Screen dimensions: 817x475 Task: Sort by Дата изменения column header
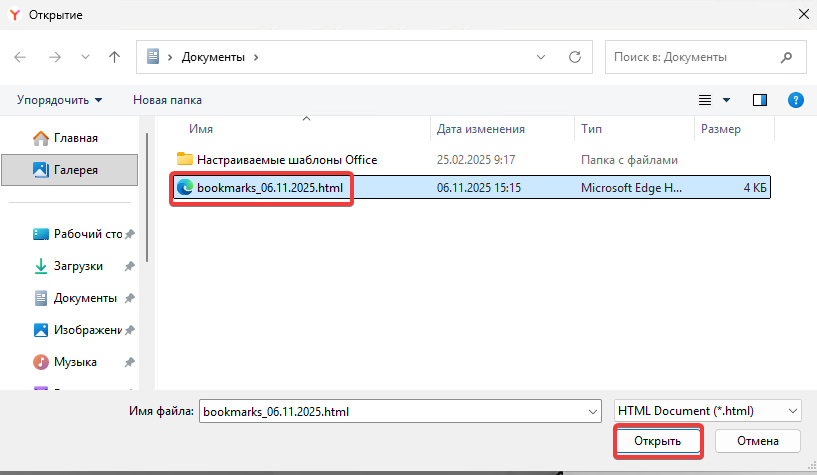[481, 129]
